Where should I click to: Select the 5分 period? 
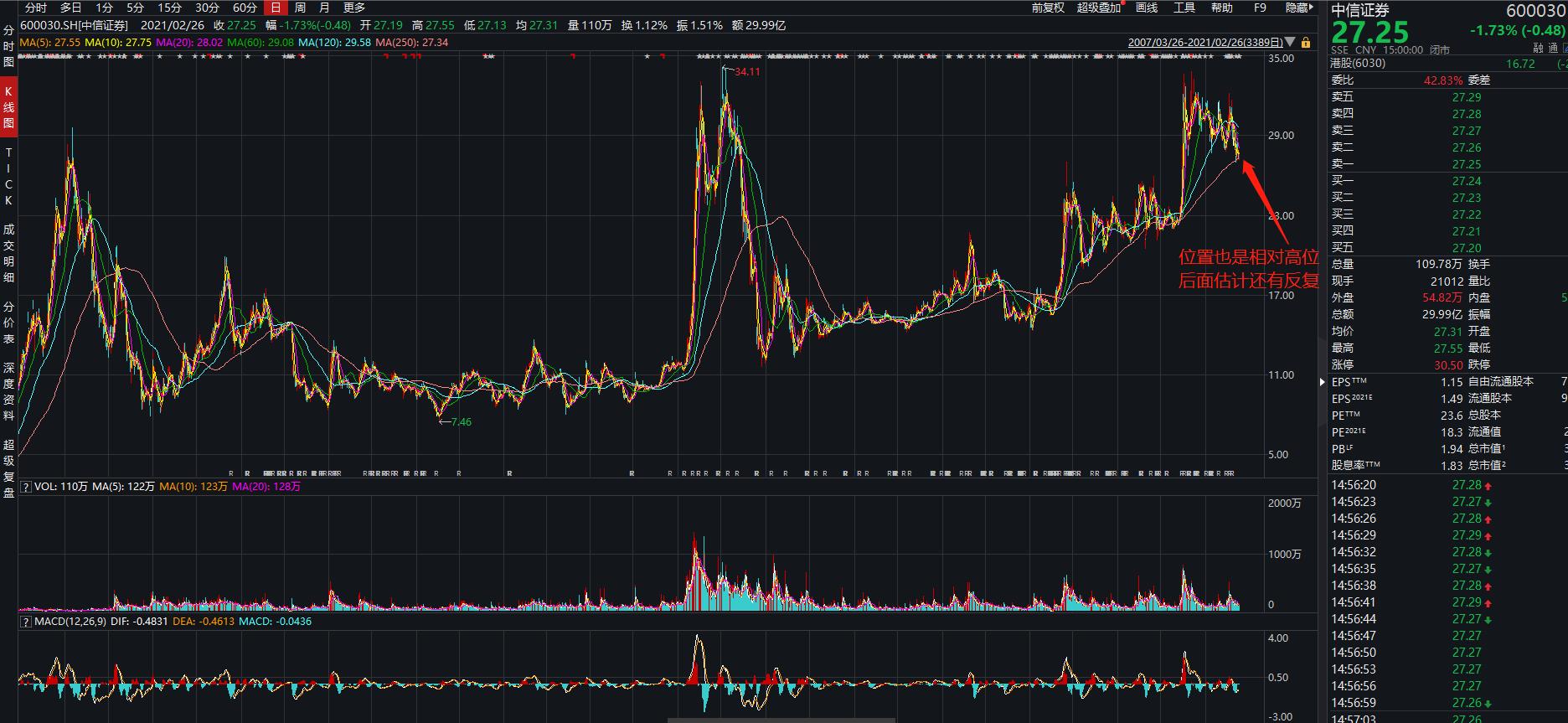[136, 8]
